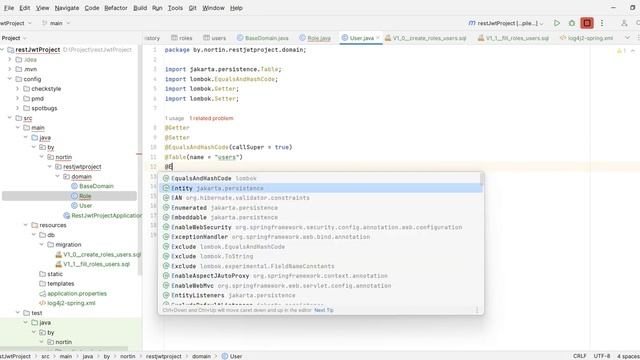Open the popup options dots menu
Screen dimensions: 640x360
click(x=477, y=310)
